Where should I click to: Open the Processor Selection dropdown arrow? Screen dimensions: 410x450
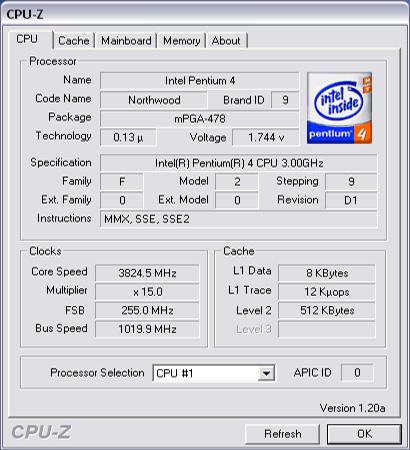click(266, 373)
